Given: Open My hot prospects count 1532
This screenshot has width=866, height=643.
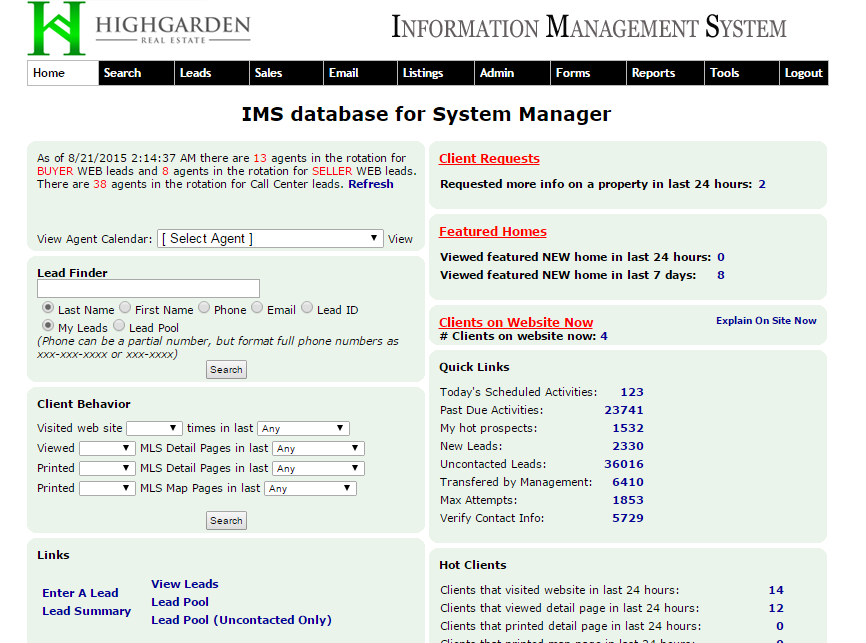Looking at the screenshot, I should pyautogui.click(x=628, y=428).
